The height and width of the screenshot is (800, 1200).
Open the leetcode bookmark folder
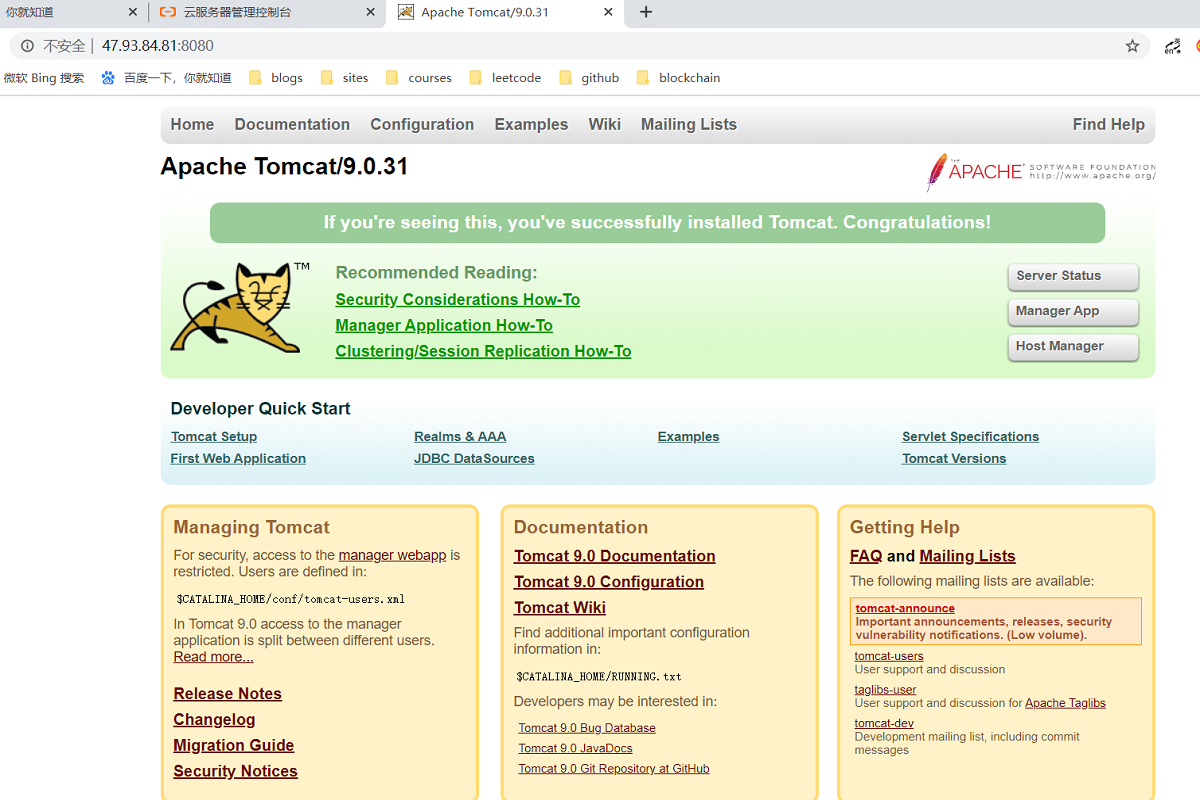[x=505, y=78]
